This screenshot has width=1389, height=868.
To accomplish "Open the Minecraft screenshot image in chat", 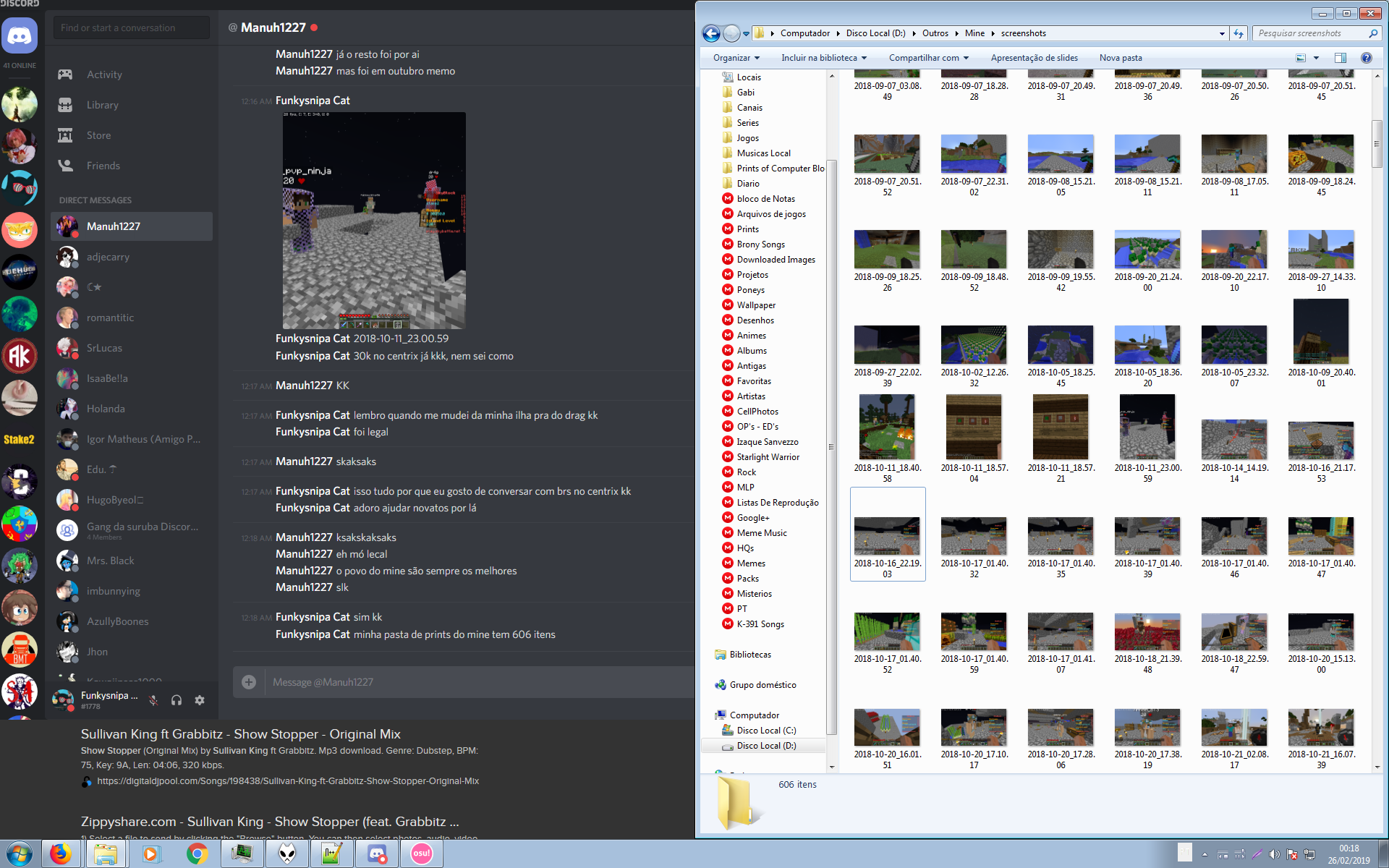I will pyautogui.click(x=374, y=221).
